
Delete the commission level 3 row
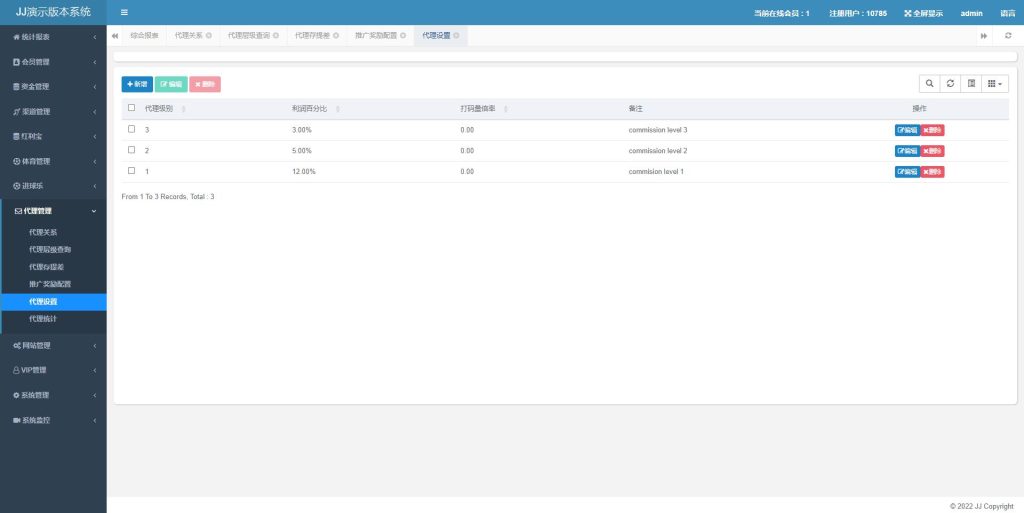(x=933, y=131)
